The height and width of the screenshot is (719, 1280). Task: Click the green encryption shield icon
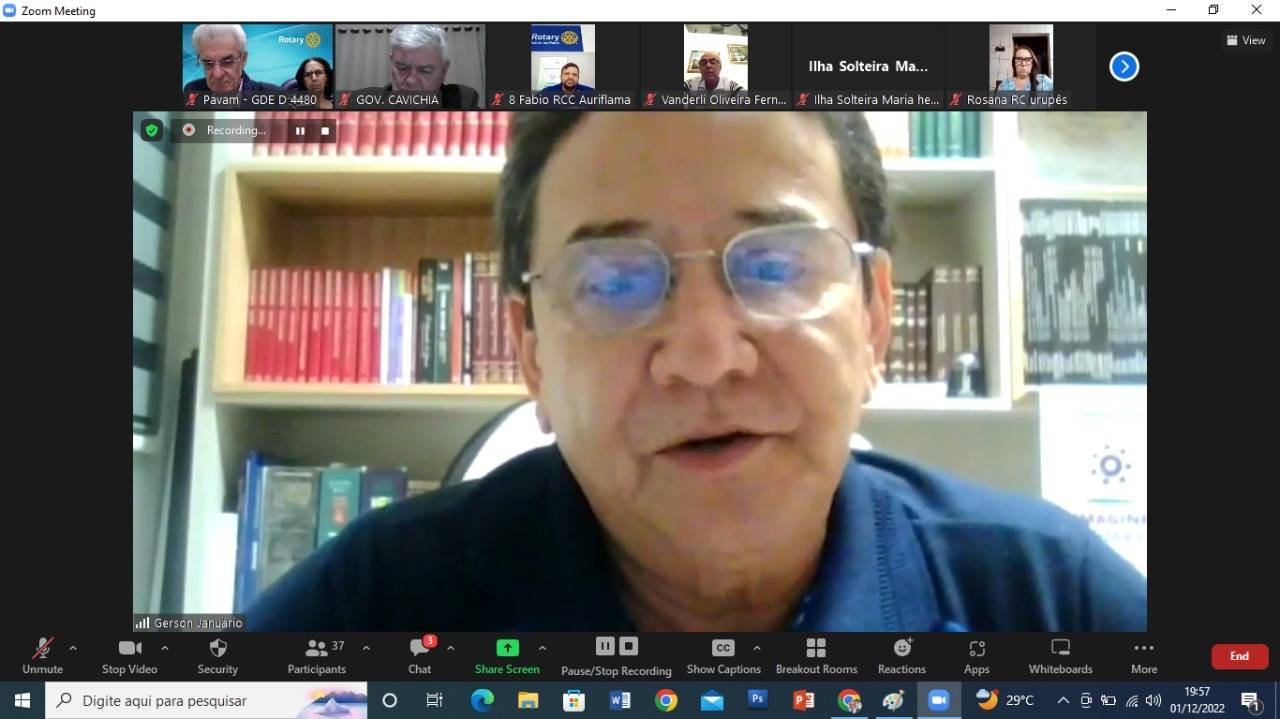pos(151,130)
